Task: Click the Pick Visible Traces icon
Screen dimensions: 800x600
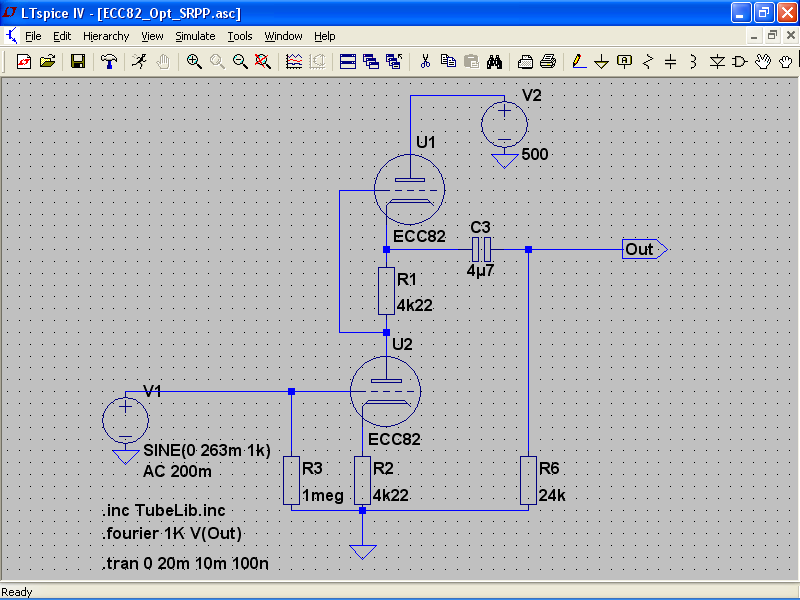Action: pos(294,62)
